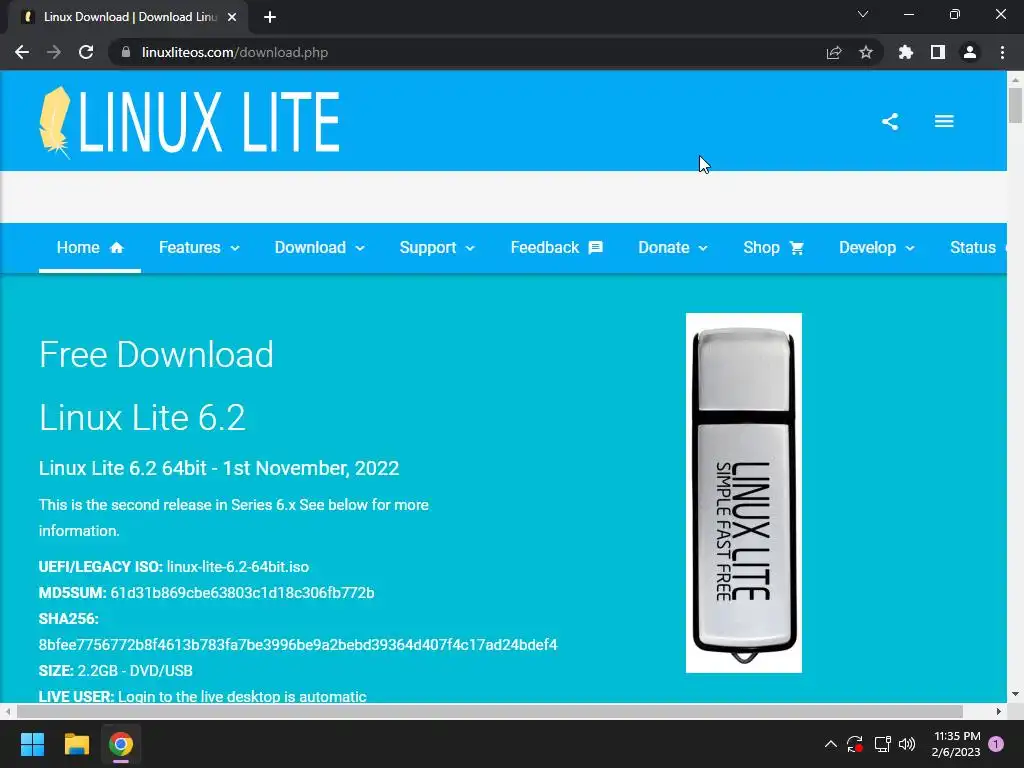Click the SHA256 hash value
The height and width of the screenshot is (768, 1024).
298,645
